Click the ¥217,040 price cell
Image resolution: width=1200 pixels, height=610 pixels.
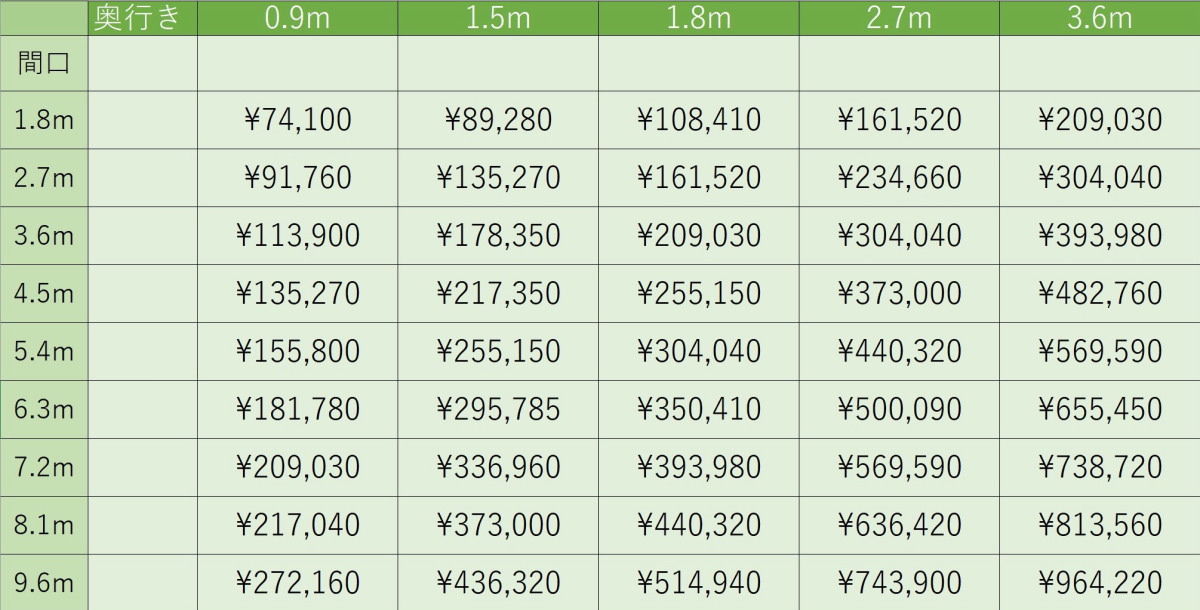[298, 524]
